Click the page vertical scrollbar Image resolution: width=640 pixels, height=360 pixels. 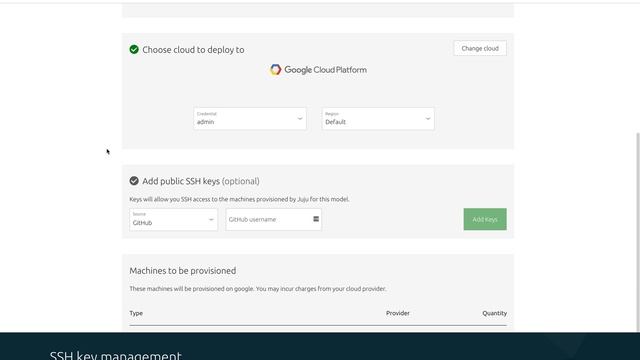[637, 232]
